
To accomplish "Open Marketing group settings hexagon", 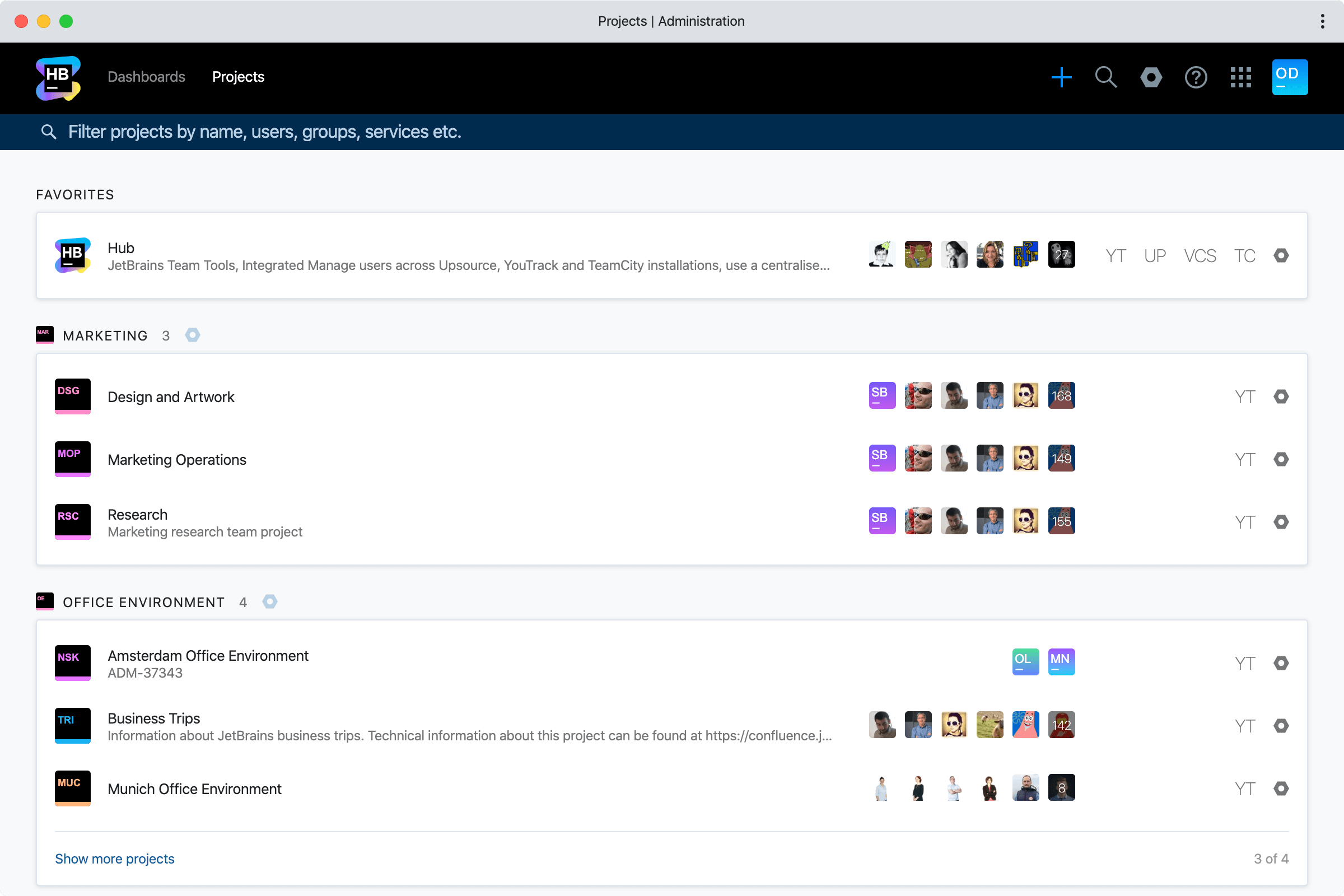I will point(193,335).
